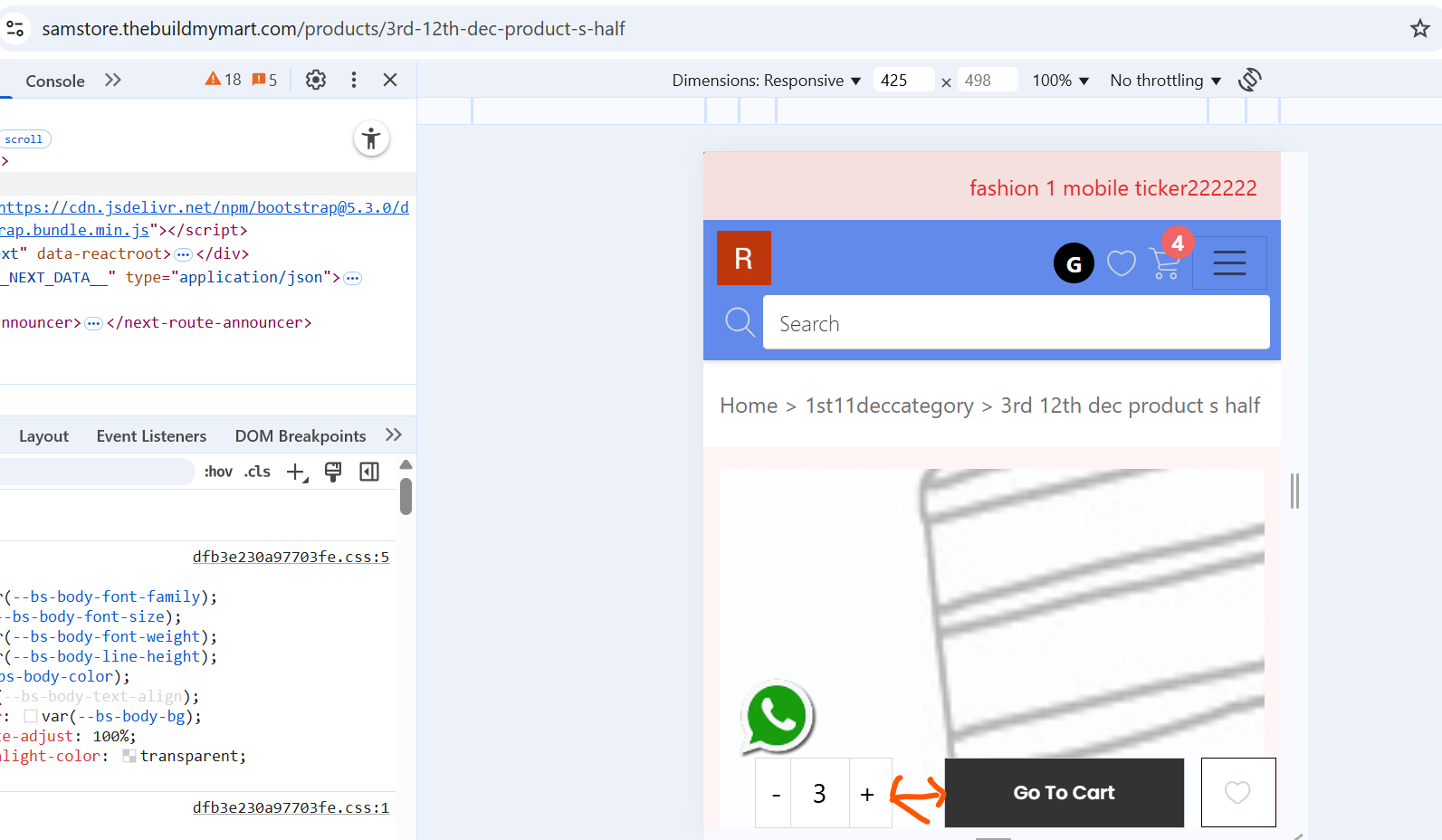
Task: Click the 5 issues indicator
Action: tap(264, 80)
